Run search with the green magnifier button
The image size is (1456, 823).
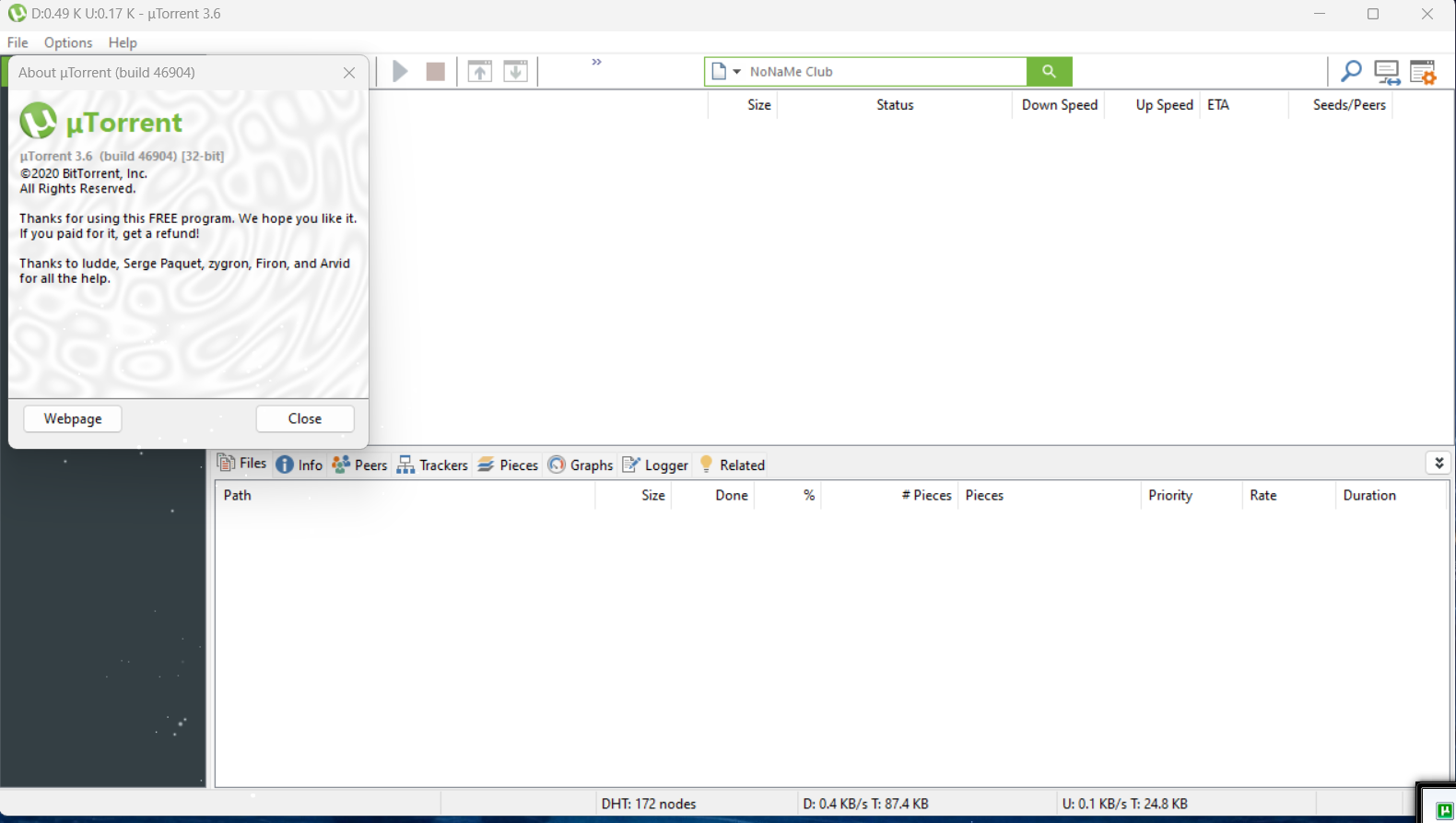tap(1049, 71)
